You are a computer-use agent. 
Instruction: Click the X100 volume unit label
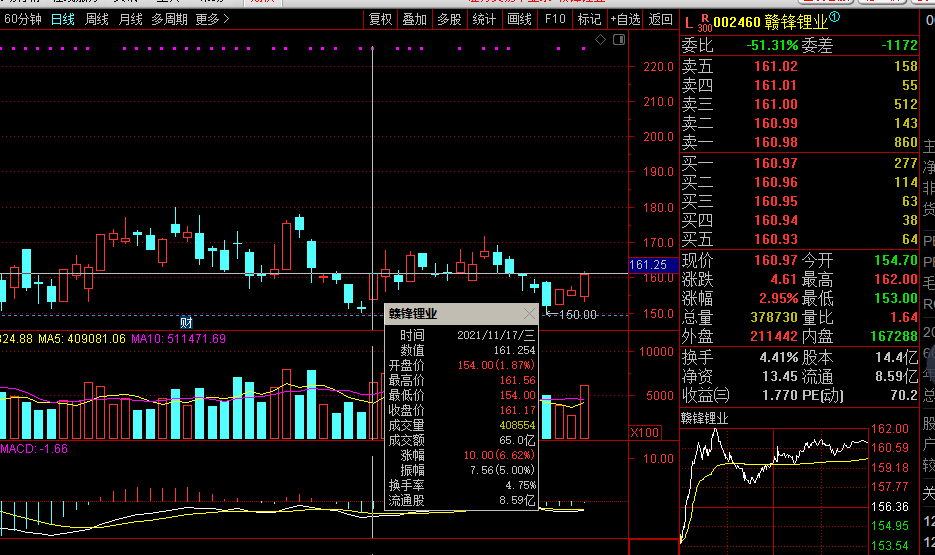[x=645, y=432]
